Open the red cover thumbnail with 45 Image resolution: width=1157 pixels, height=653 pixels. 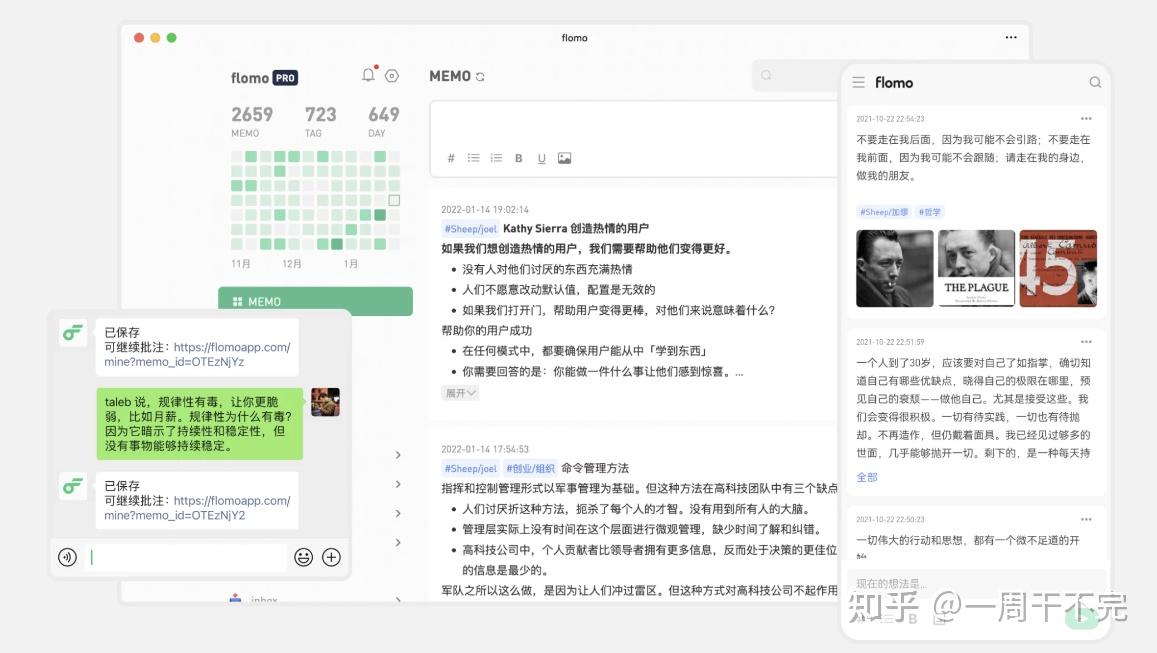[x=1058, y=269]
